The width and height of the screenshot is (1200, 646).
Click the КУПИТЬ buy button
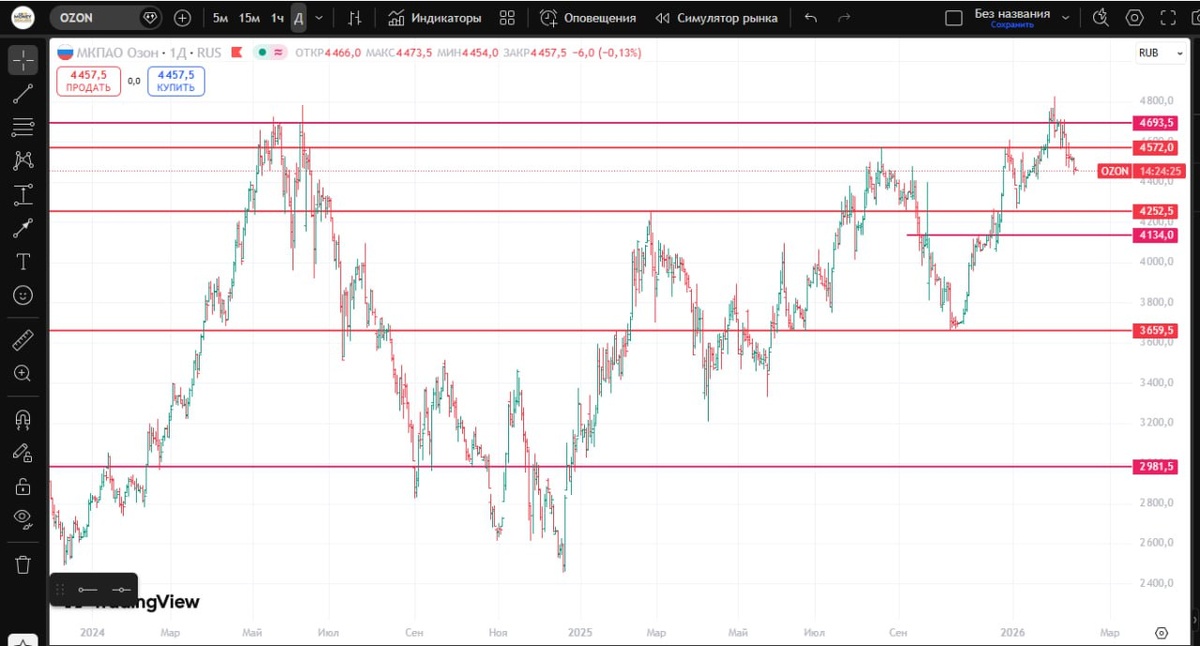[x=176, y=81]
